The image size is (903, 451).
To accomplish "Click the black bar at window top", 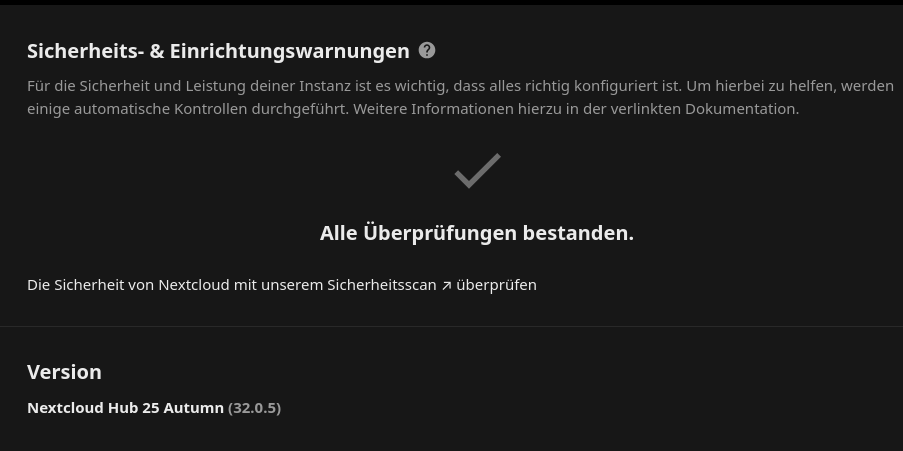I will (452, 2).
